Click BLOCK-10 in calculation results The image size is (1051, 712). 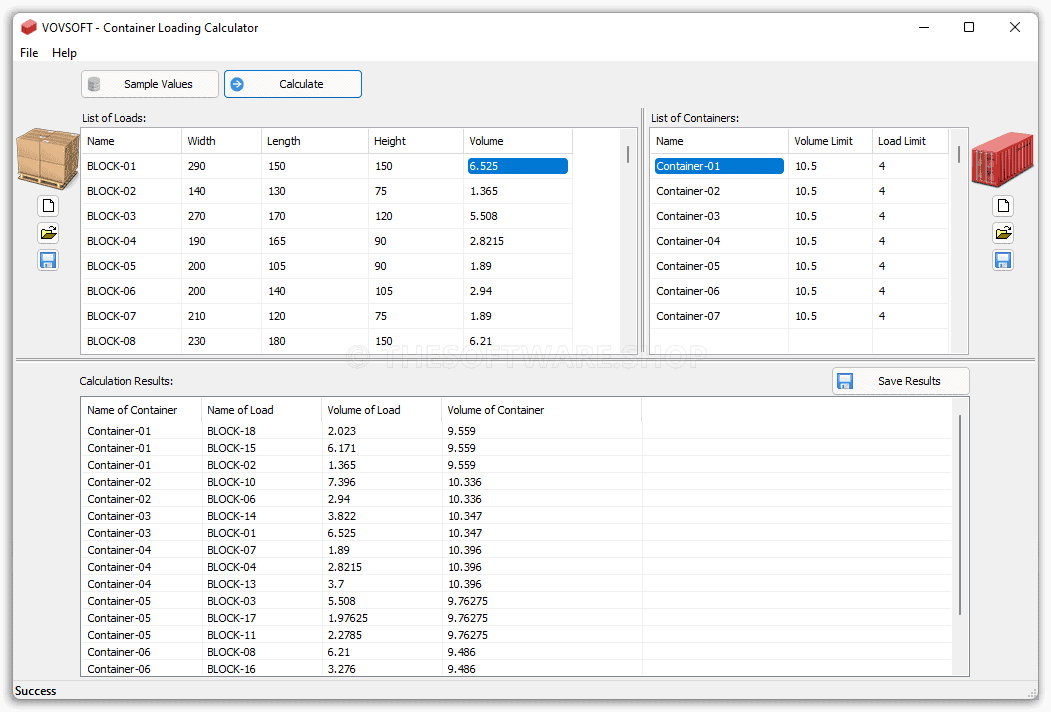(x=231, y=482)
